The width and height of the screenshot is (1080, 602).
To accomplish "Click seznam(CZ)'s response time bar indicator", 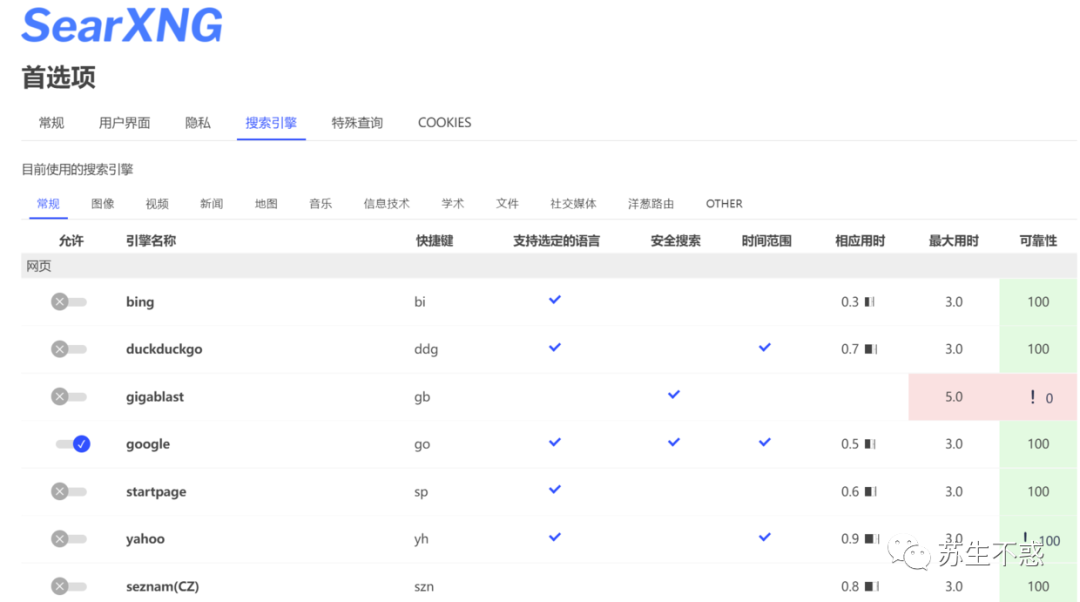I will click(x=871, y=587).
